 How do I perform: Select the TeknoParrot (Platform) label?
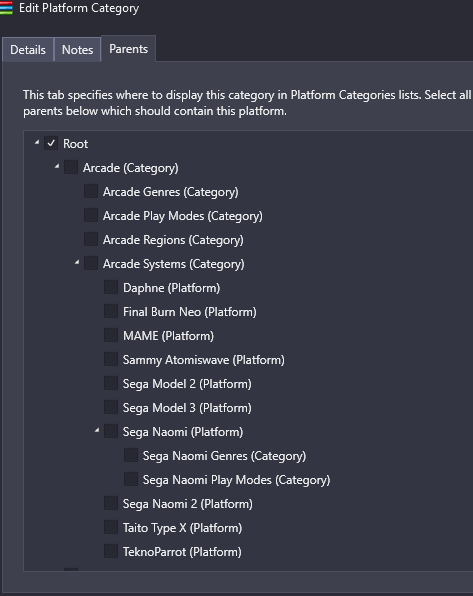coord(182,552)
